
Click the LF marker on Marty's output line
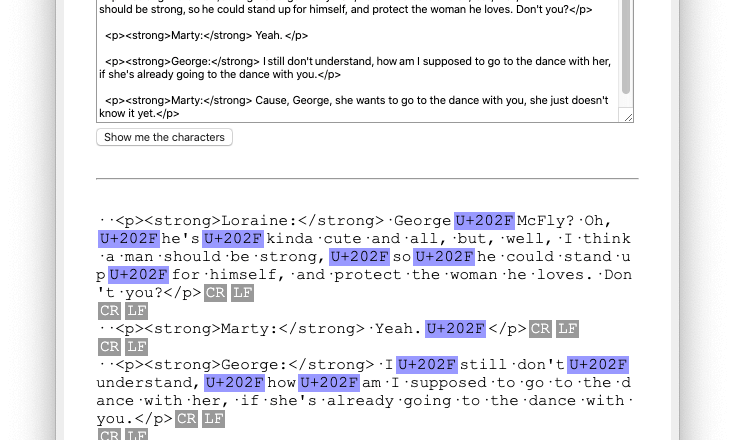coord(567,329)
